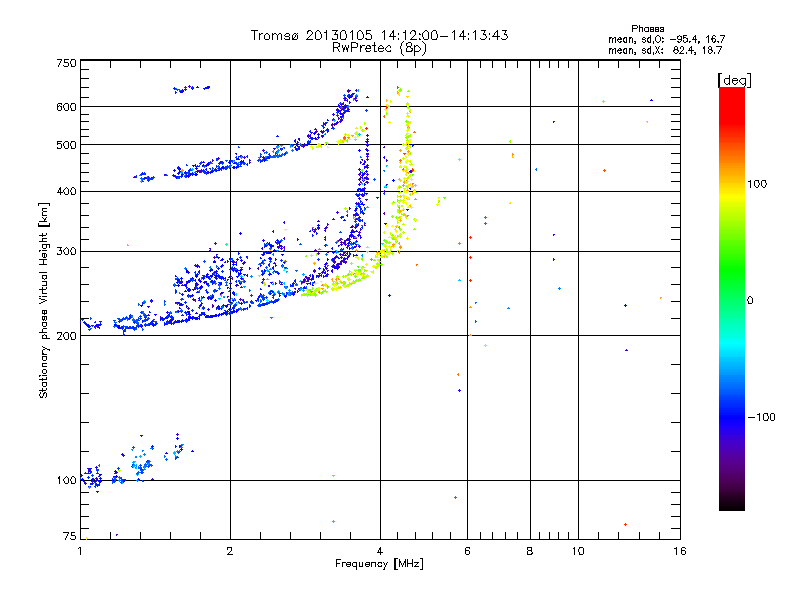Click y-axis tick label '400'

(x=66, y=191)
